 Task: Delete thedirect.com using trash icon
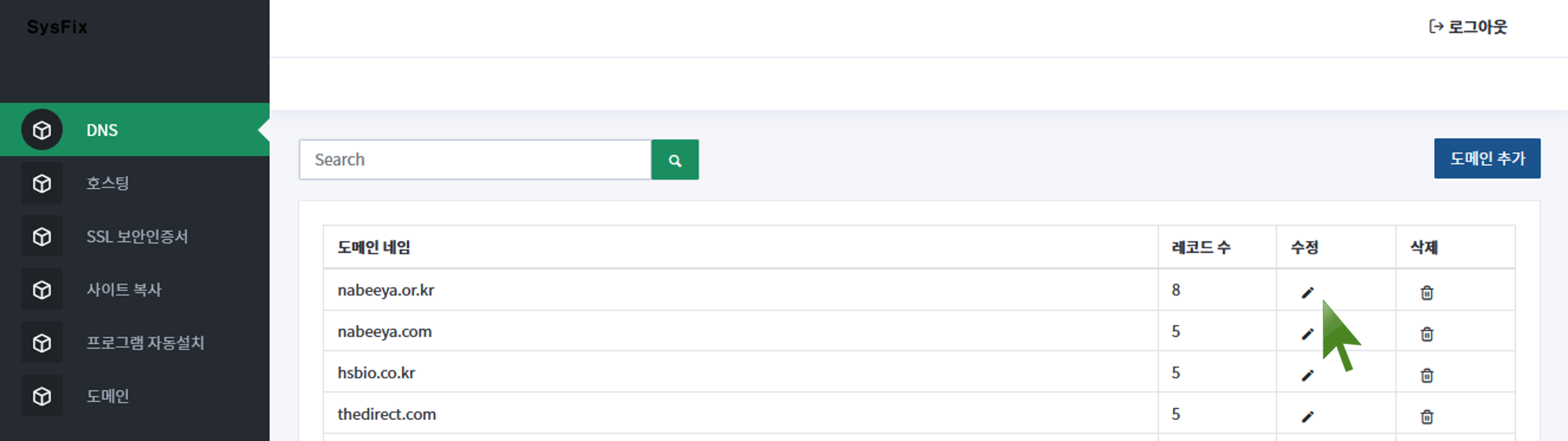(1426, 417)
